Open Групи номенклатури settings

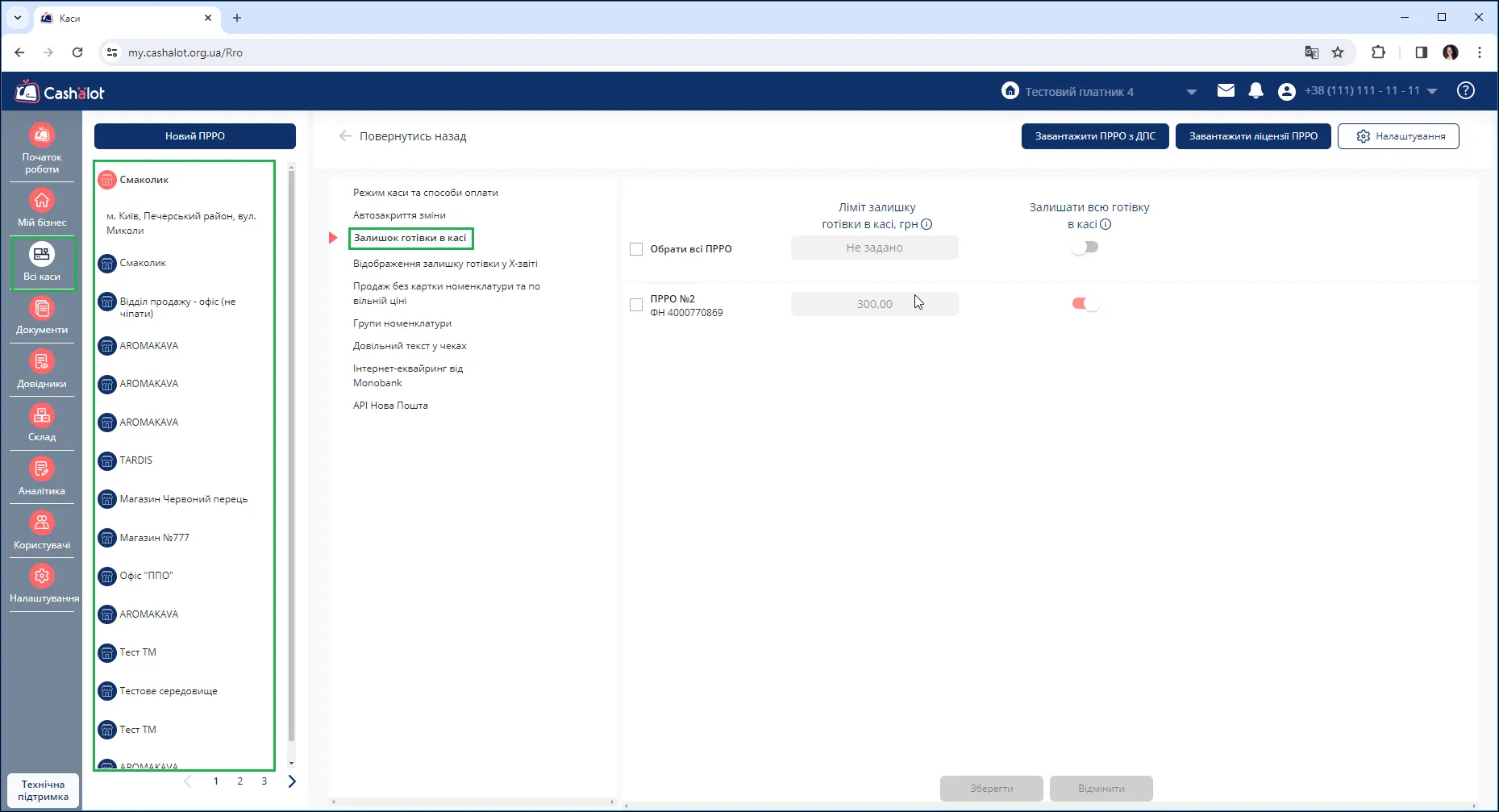402,323
